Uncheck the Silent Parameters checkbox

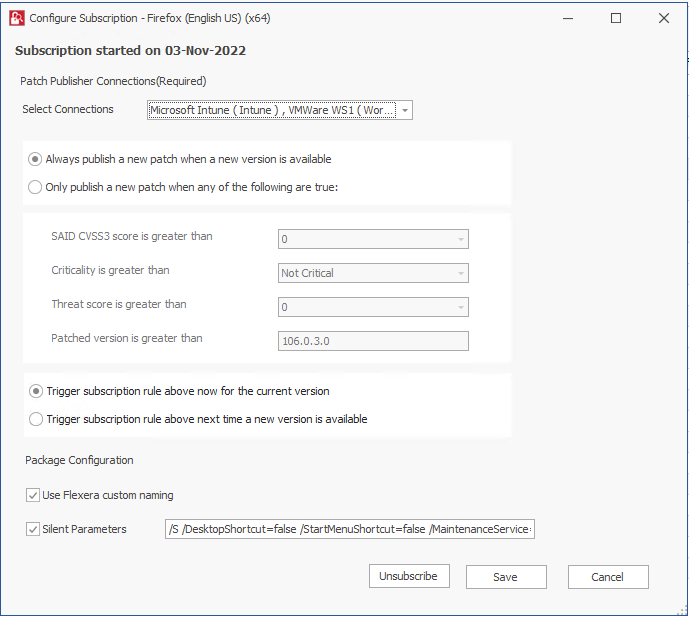point(33,529)
